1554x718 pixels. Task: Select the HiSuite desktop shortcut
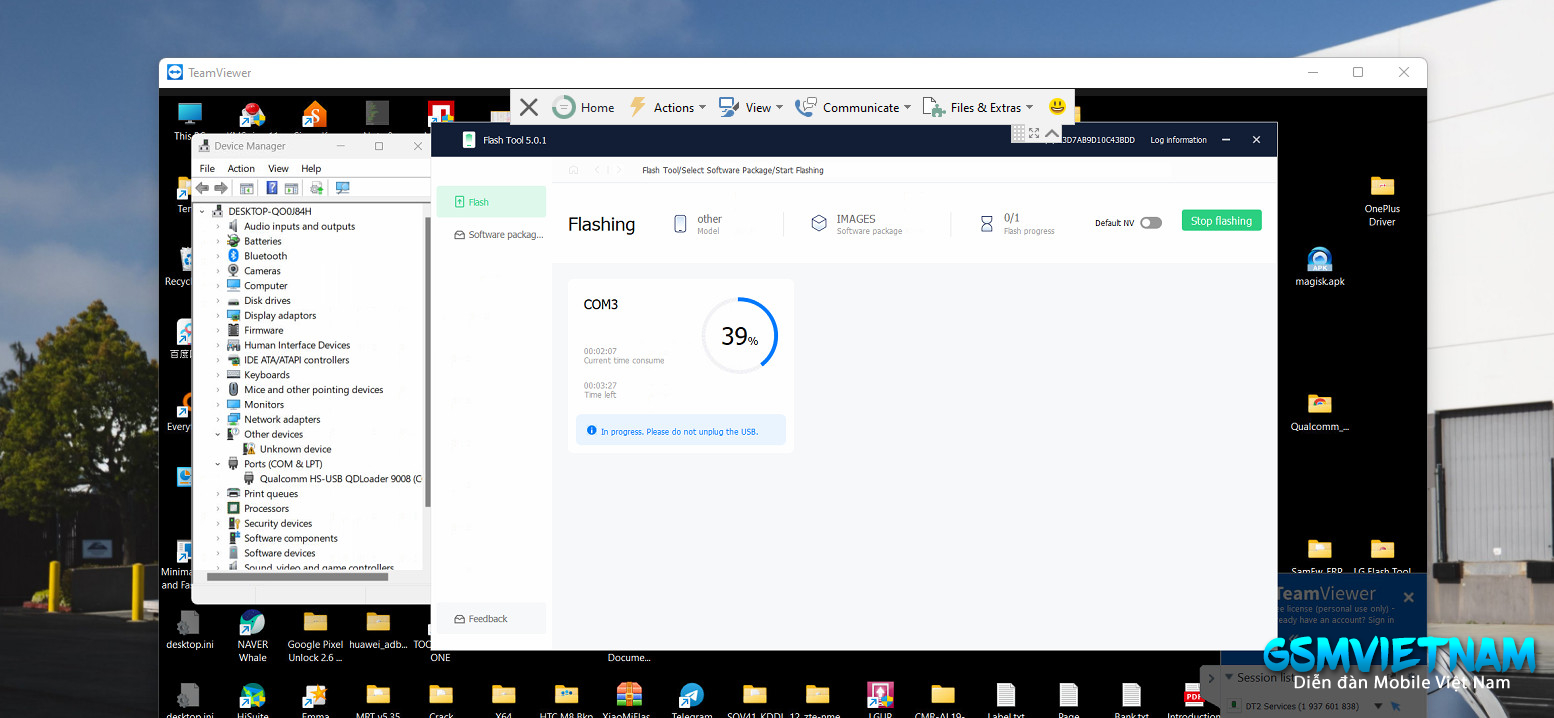[x=252, y=700]
